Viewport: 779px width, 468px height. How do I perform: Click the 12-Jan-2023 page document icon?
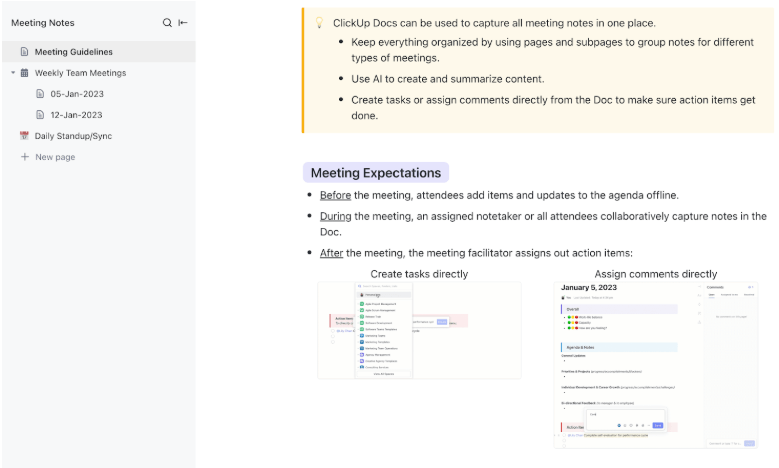40,115
